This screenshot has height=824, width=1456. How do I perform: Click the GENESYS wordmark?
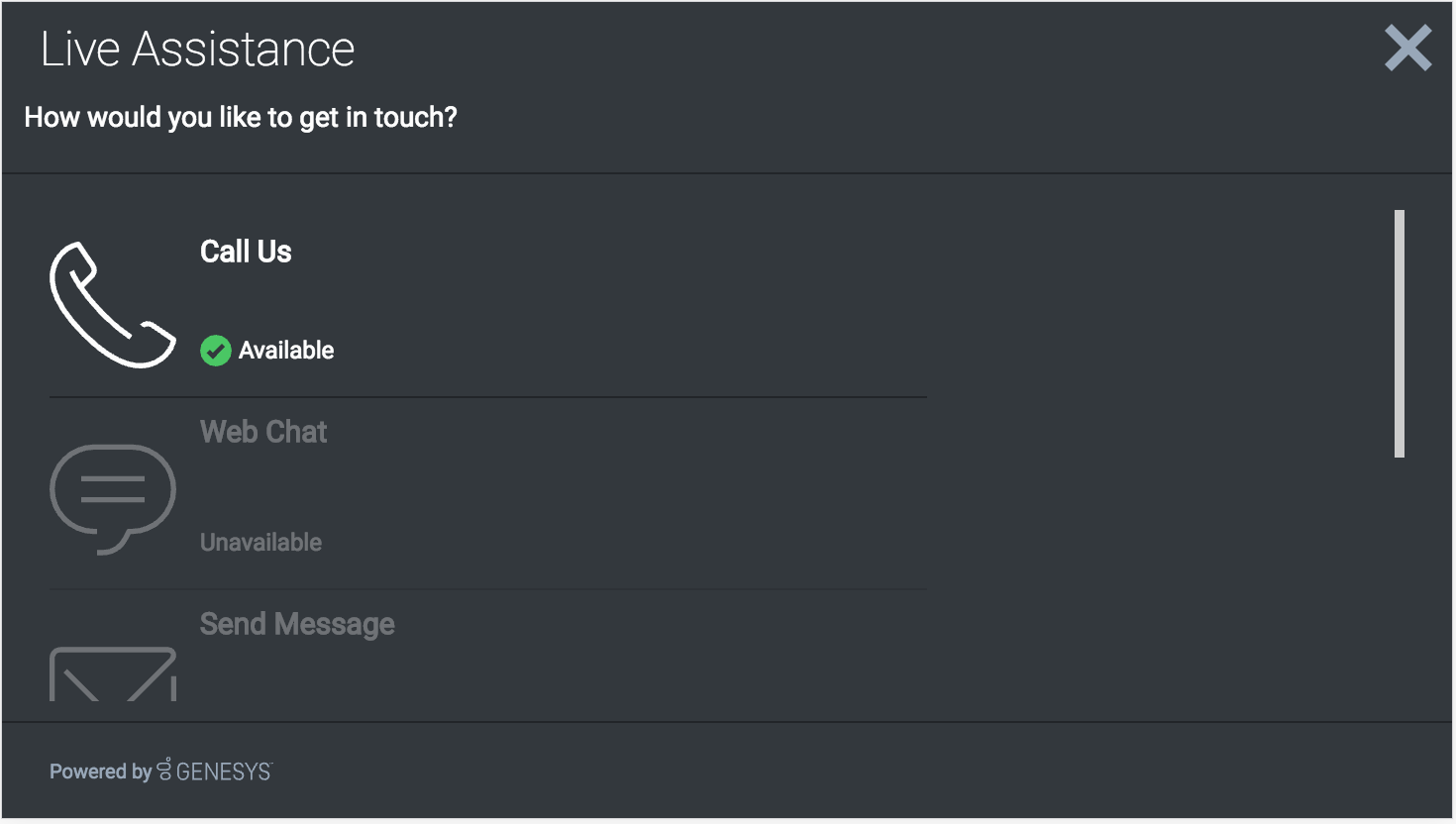(x=223, y=772)
